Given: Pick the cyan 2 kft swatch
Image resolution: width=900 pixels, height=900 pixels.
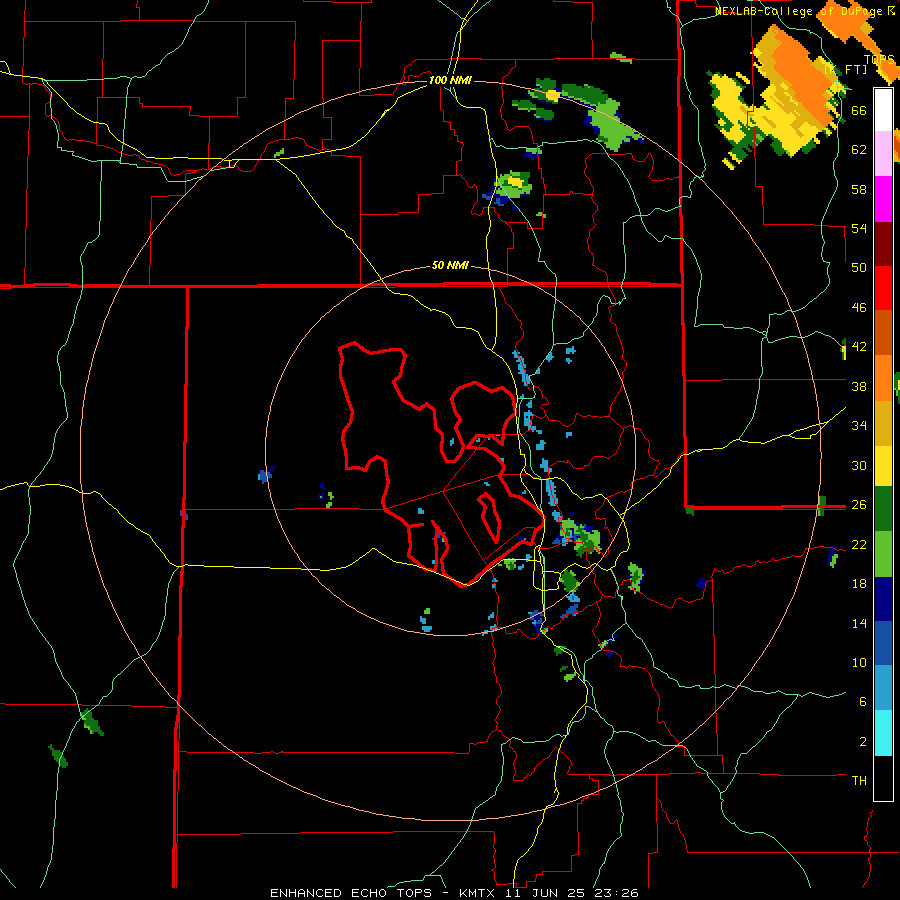Looking at the screenshot, I should click(x=883, y=733).
